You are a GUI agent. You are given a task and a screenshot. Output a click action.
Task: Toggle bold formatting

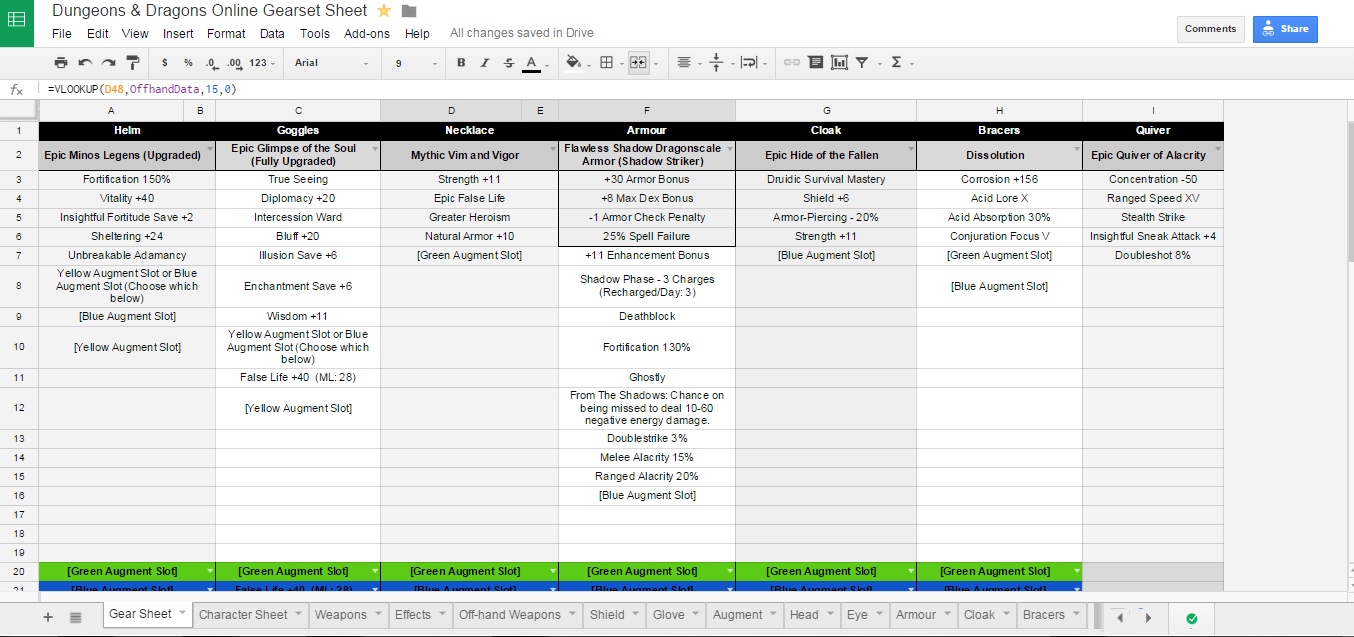click(461, 62)
